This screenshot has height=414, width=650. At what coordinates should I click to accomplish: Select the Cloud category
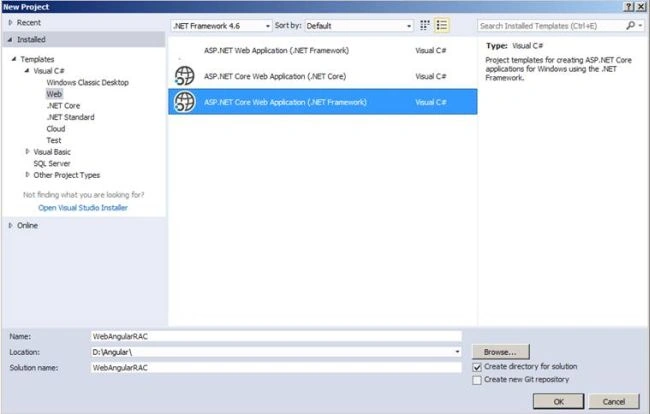[x=56, y=129]
